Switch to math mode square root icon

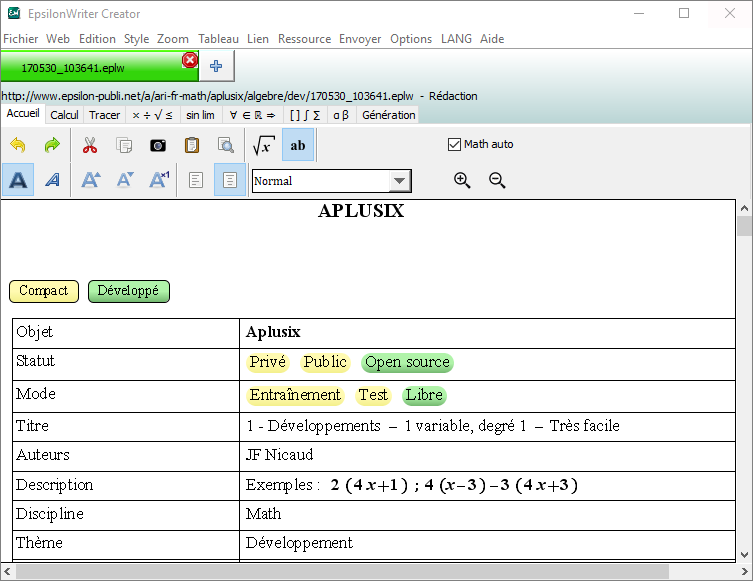(264, 145)
